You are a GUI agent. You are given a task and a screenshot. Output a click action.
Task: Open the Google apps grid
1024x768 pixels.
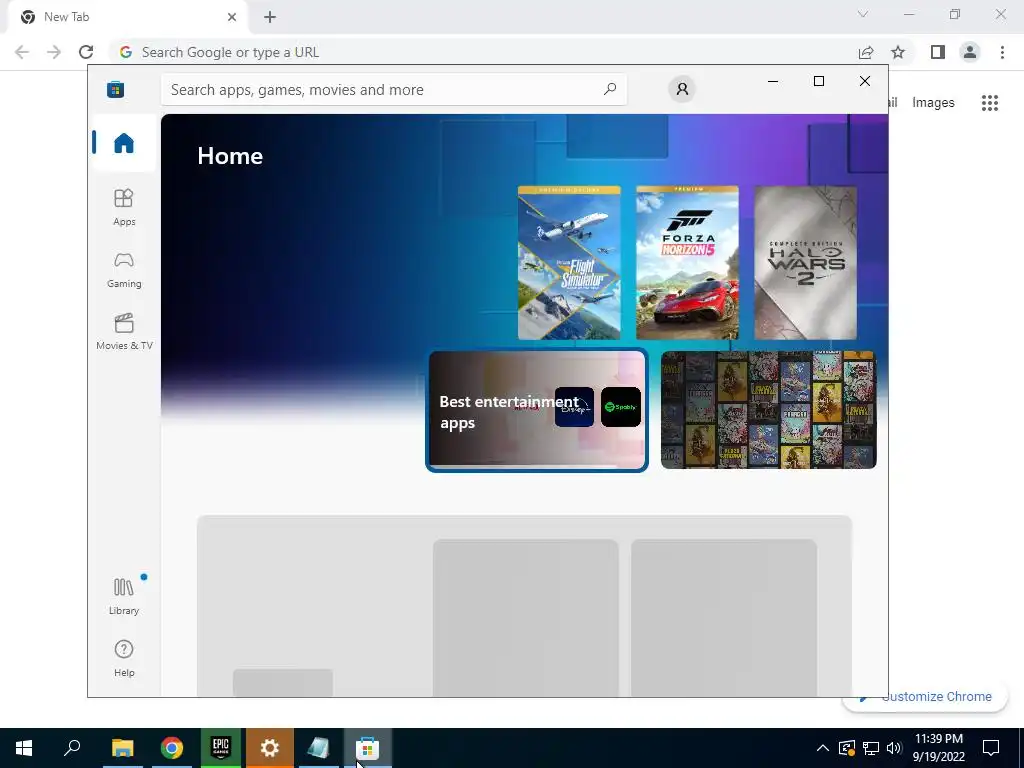coord(989,103)
